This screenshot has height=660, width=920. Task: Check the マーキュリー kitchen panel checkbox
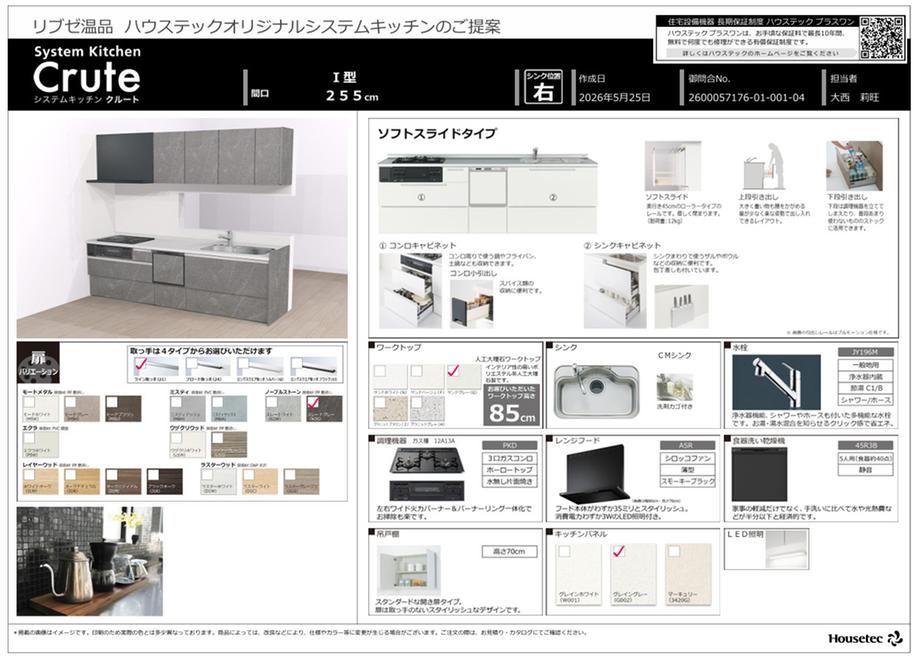coord(674,551)
